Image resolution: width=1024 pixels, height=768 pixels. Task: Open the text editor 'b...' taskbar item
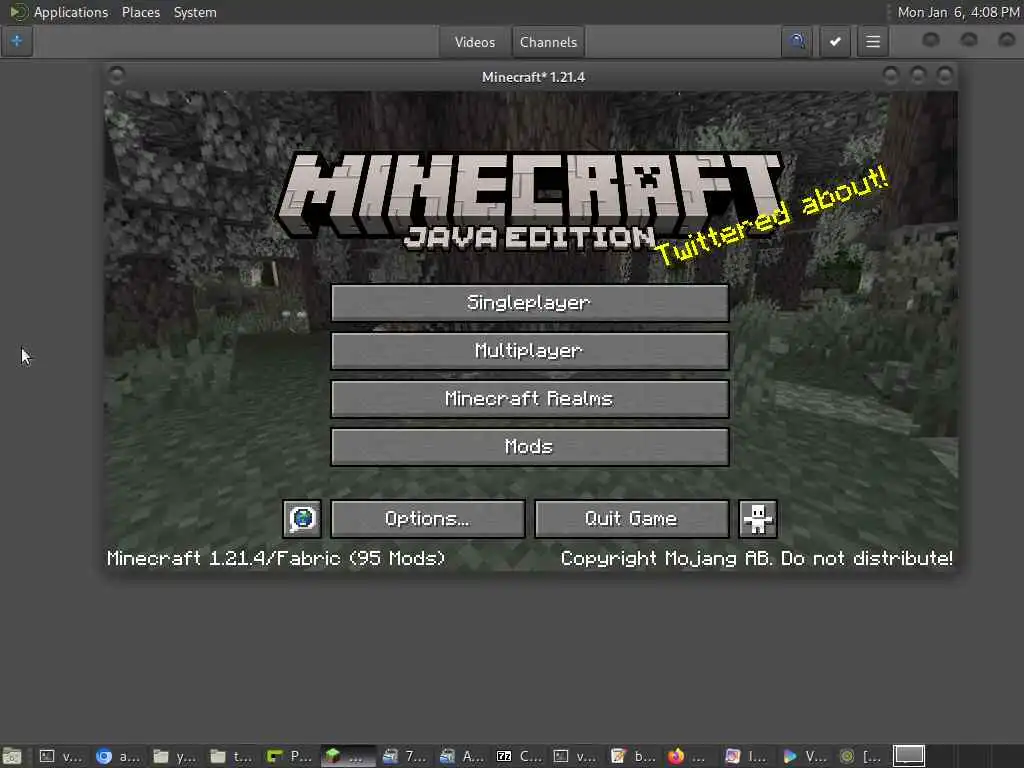tap(632, 756)
